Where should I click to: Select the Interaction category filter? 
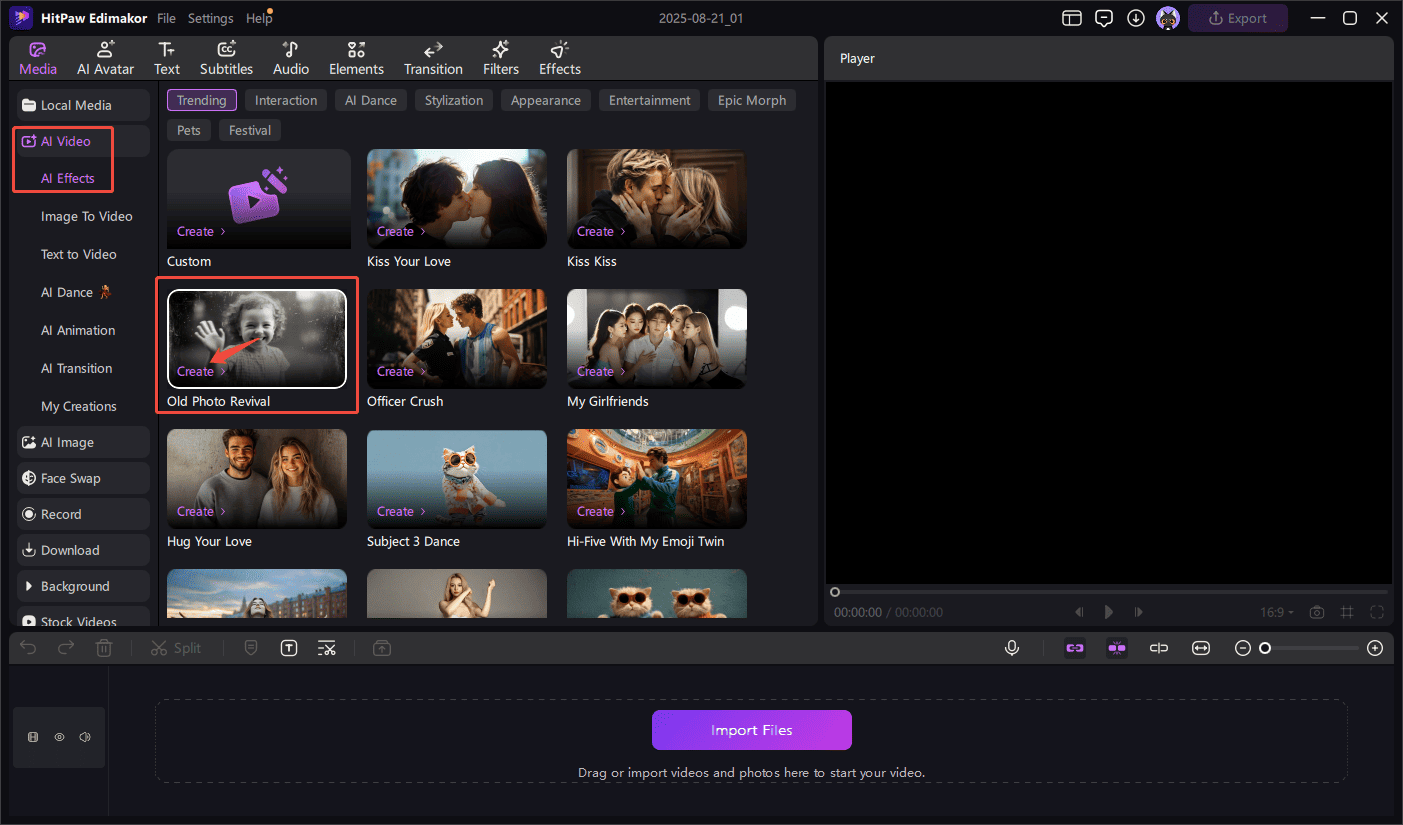click(x=286, y=100)
